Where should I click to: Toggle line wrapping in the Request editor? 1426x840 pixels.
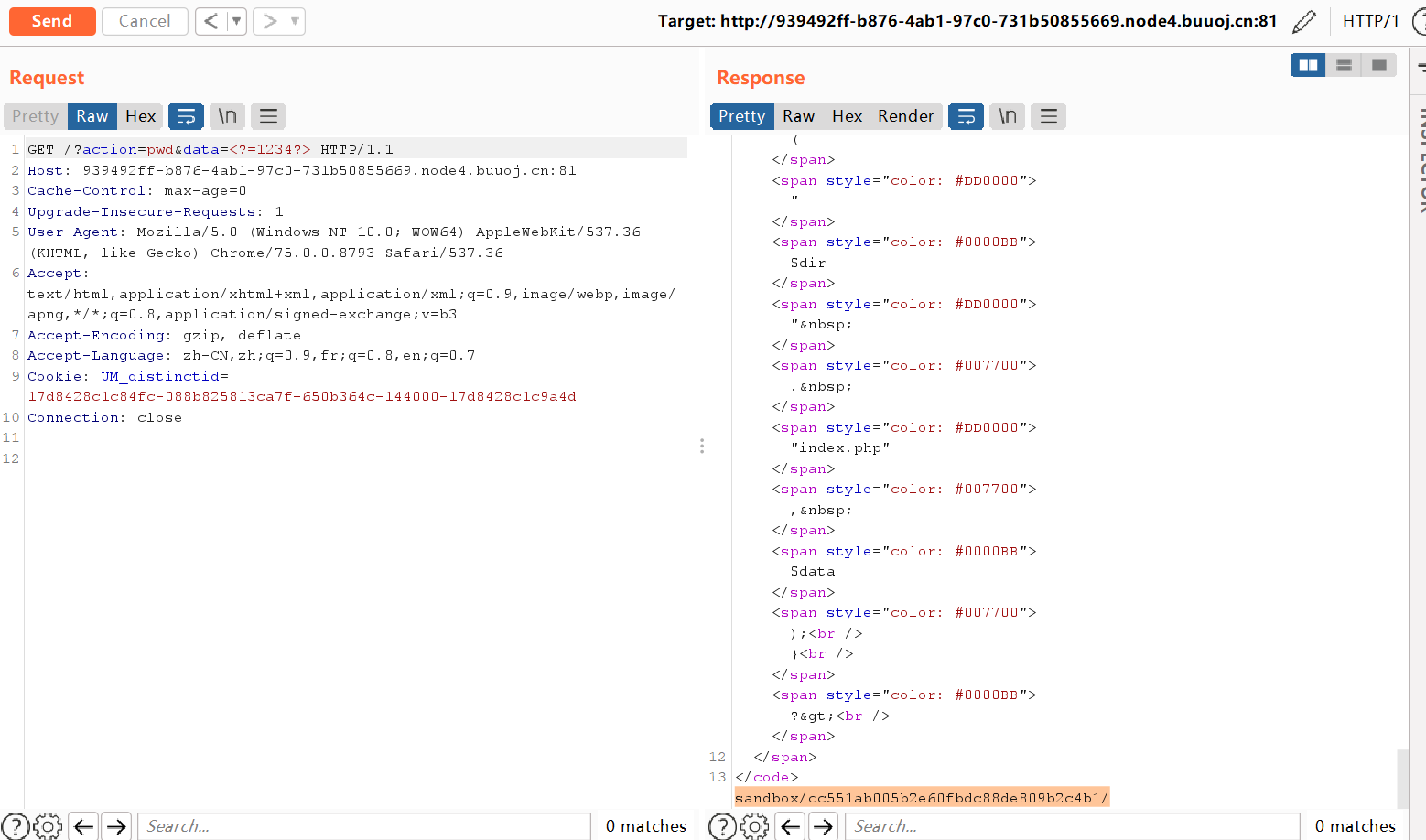click(186, 116)
